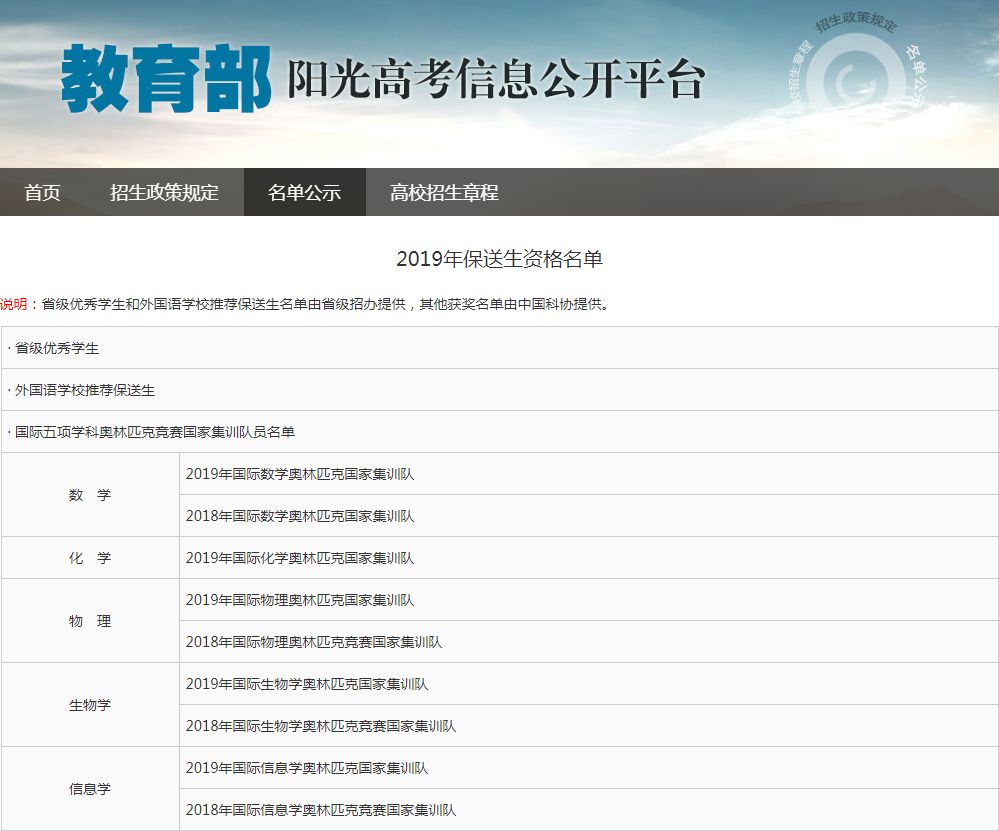
Task: Open the 省级优秀学生 list link
Action: pos(57,348)
